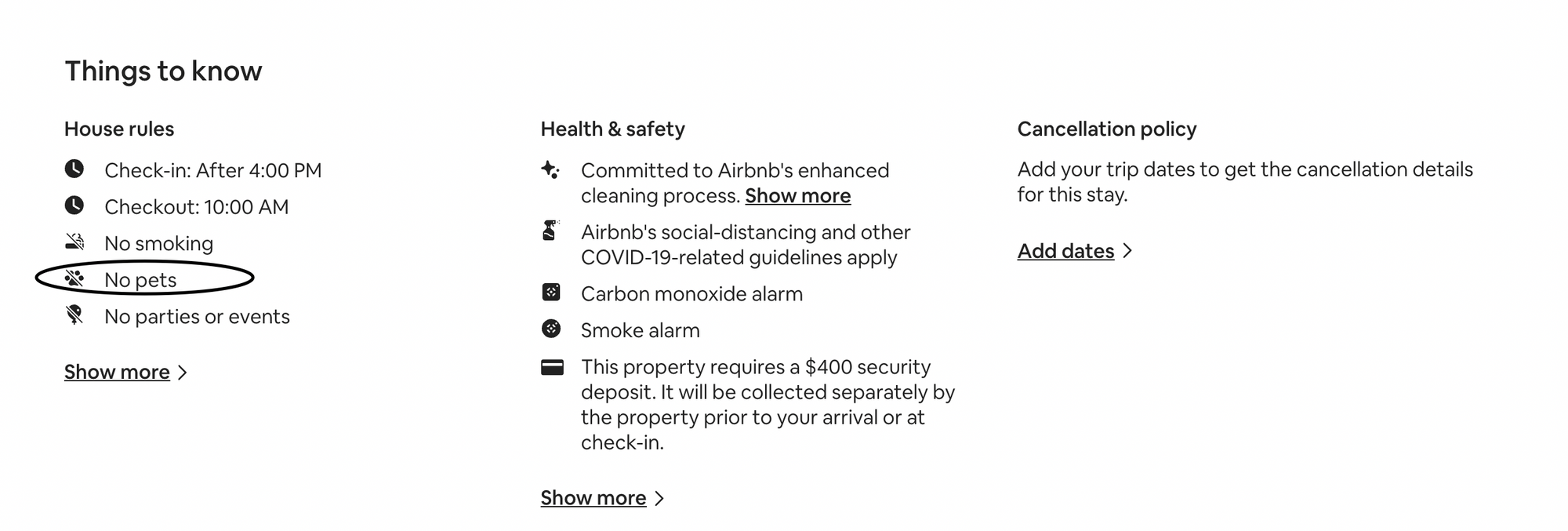Click chevron beside House rules Show more
1568x531 pixels.
pyautogui.click(x=183, y=373)
